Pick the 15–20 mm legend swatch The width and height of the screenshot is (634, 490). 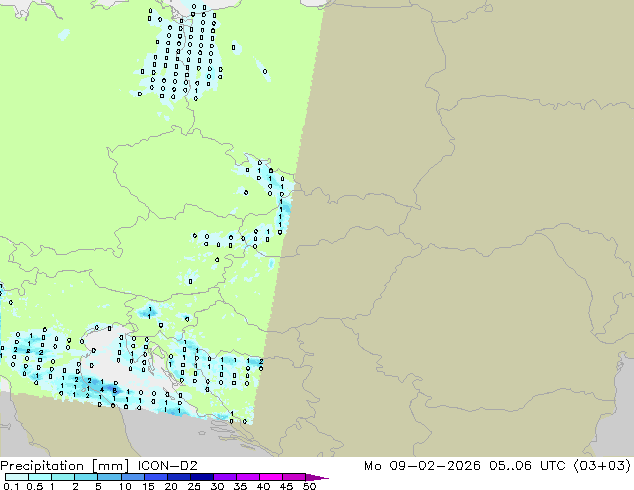(156, 477)
